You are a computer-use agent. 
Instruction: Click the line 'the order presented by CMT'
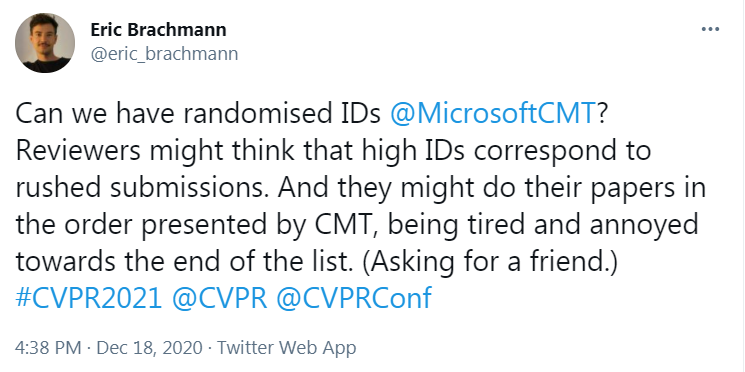click(x=197, y=225)
